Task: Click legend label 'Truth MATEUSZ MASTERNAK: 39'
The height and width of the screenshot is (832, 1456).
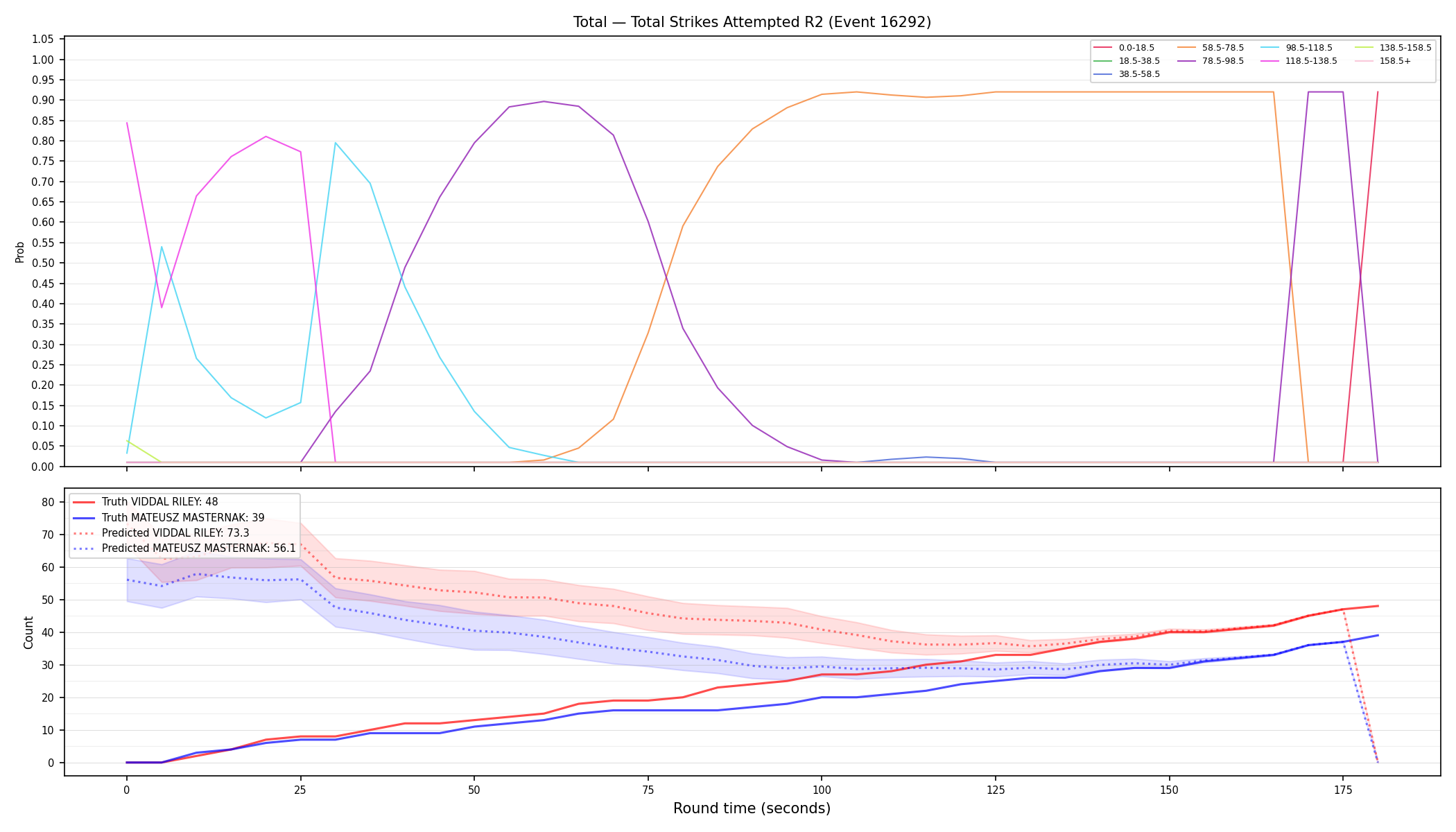Action: pos(183,517)
